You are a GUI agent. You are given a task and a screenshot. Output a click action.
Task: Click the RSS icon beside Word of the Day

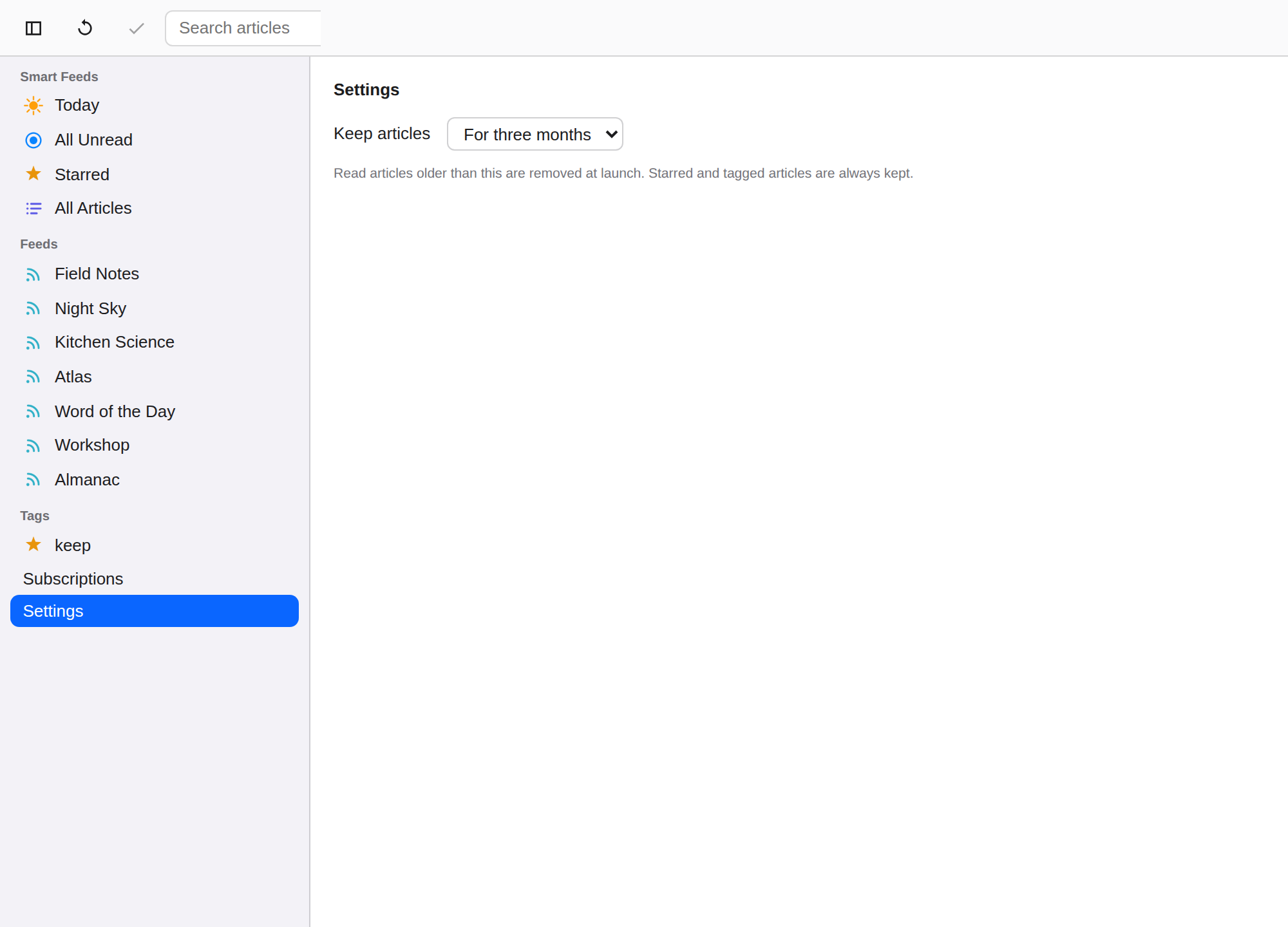[x=33, y=412]
